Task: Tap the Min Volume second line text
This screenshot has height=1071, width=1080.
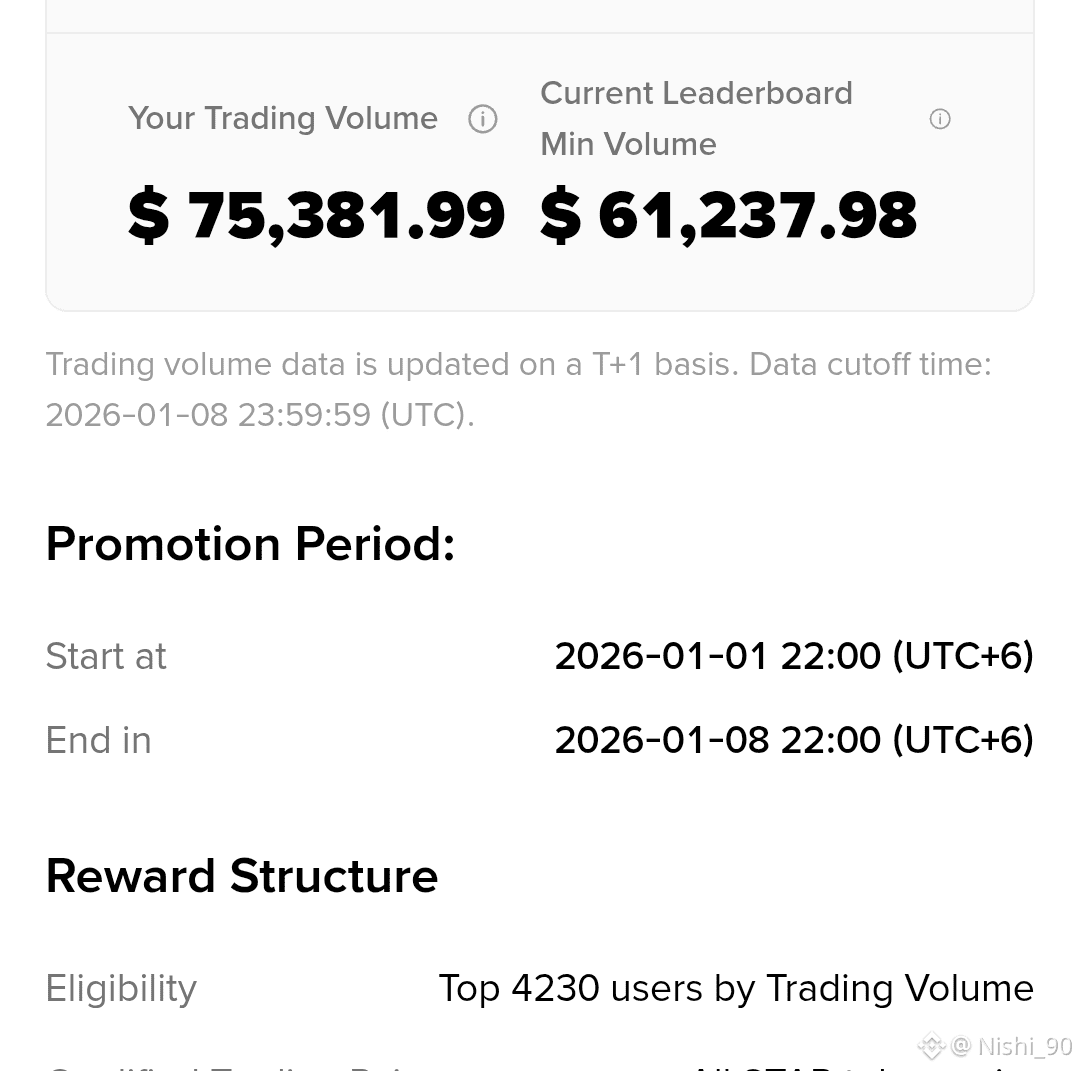Action: 628,144
